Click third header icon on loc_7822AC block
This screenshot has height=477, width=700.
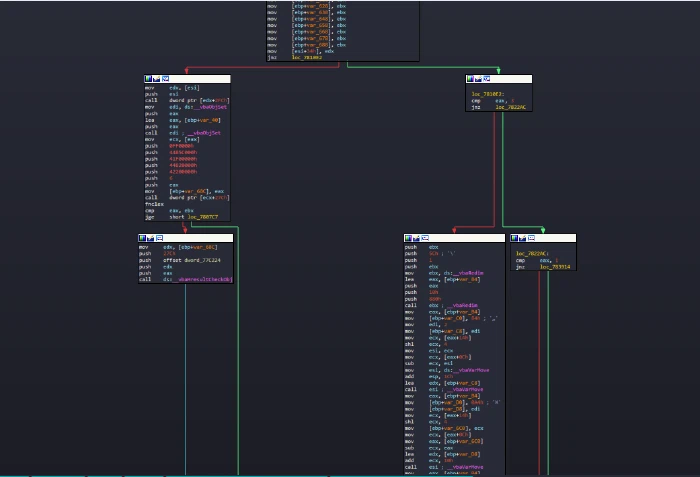pos(531,238)
